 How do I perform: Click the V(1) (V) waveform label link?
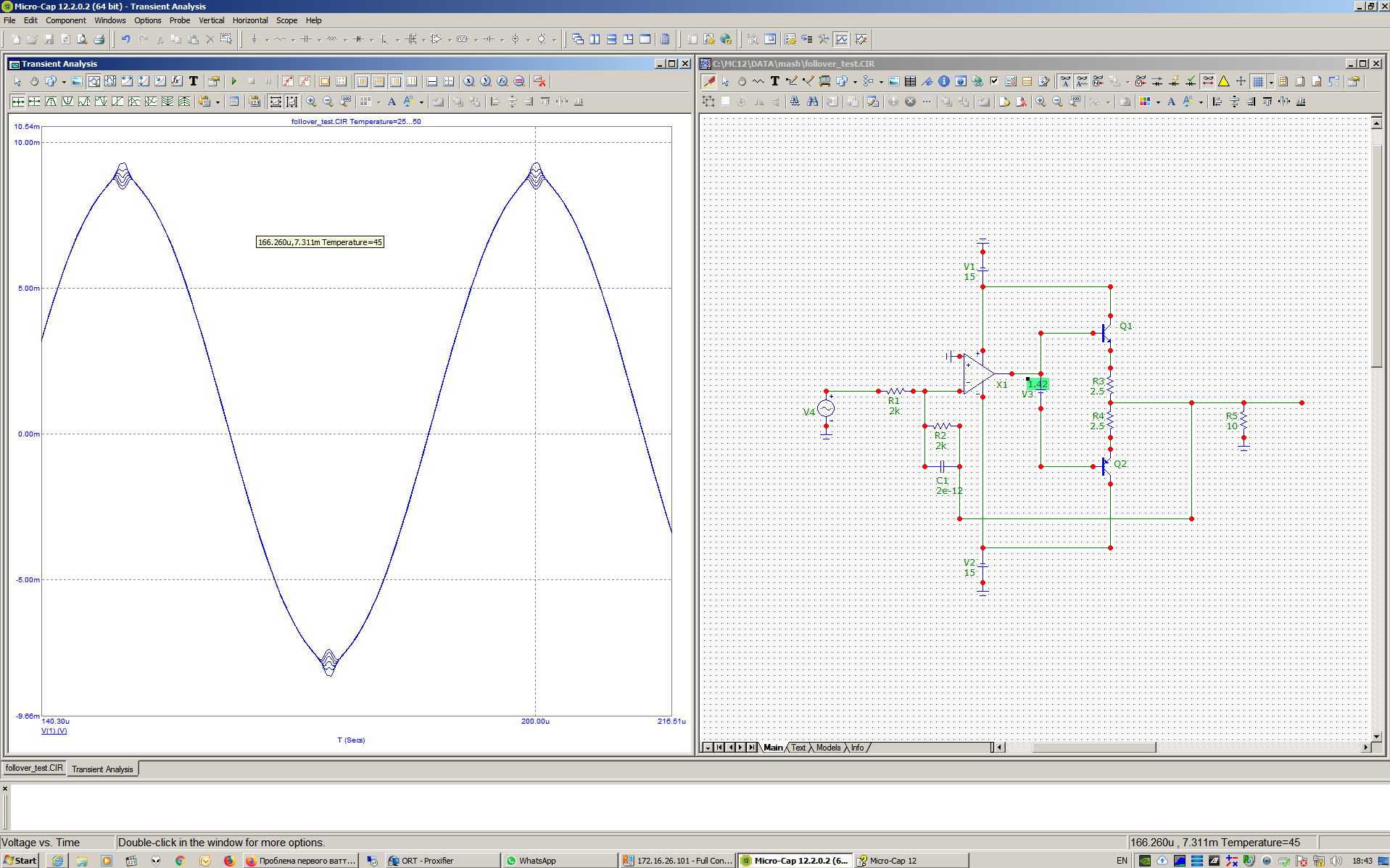54,731
